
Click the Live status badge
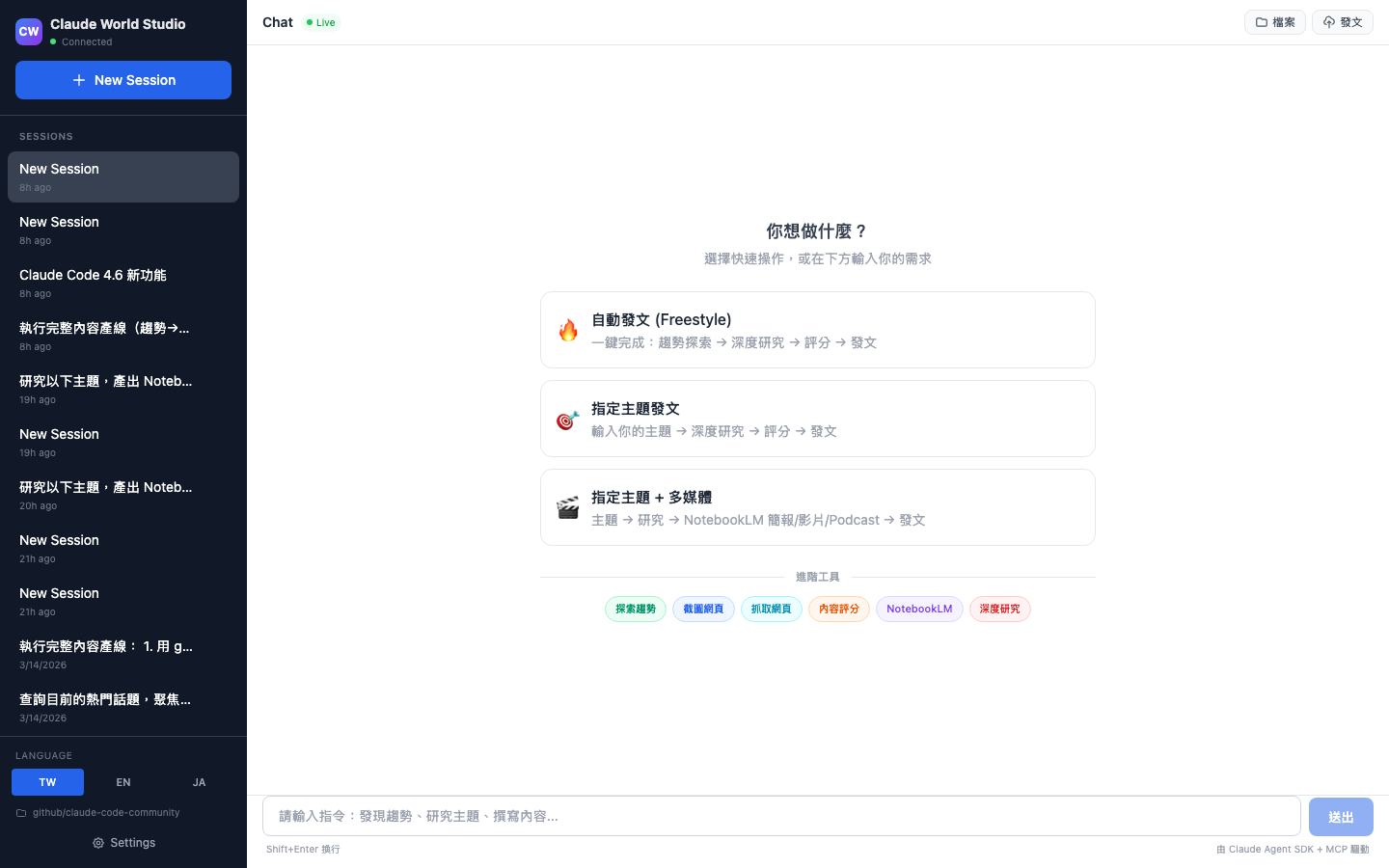pos(321,22)
